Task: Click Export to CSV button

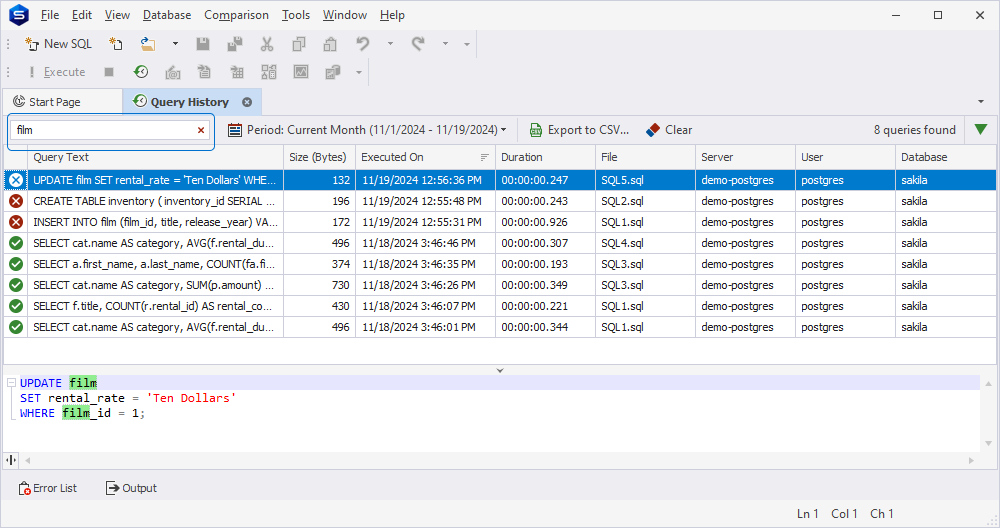Action: pyautogui.click(x=579, y=130)
